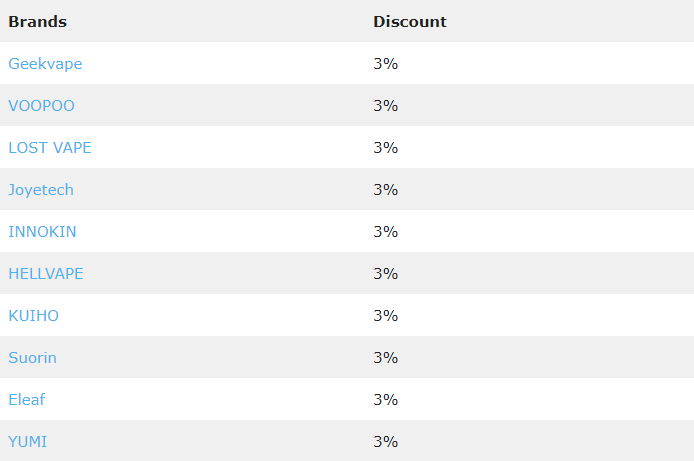The height and width of the screenshot is (461, 694).
Task: Click the Brands column header
Action: coord(37,22)
